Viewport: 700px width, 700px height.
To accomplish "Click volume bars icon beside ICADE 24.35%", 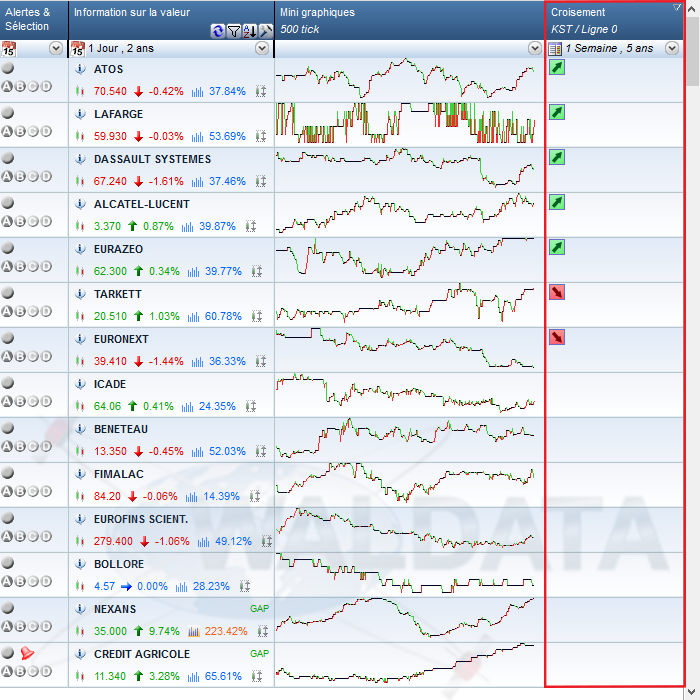I will (188, 407).
